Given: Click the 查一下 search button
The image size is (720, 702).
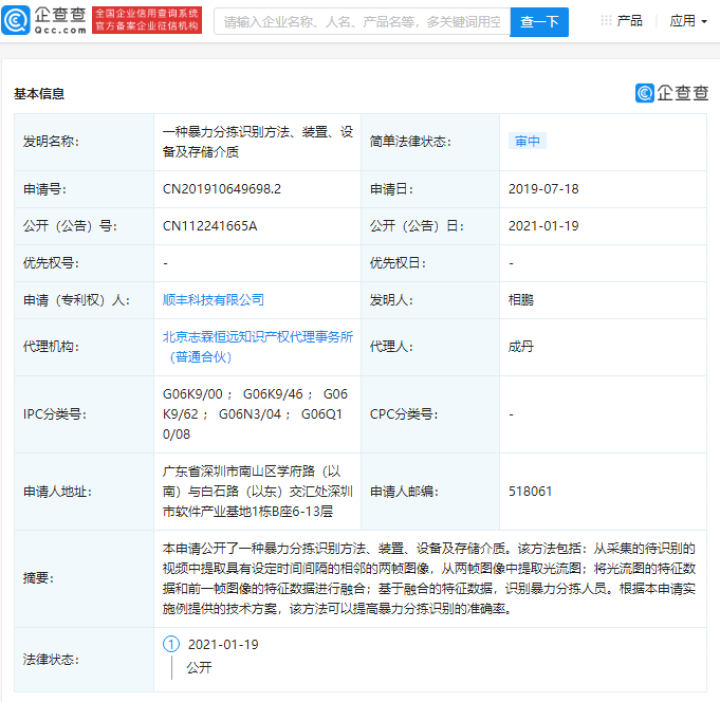Looking at the screenshot, I should pyautogui.click(x=539, y=22).
